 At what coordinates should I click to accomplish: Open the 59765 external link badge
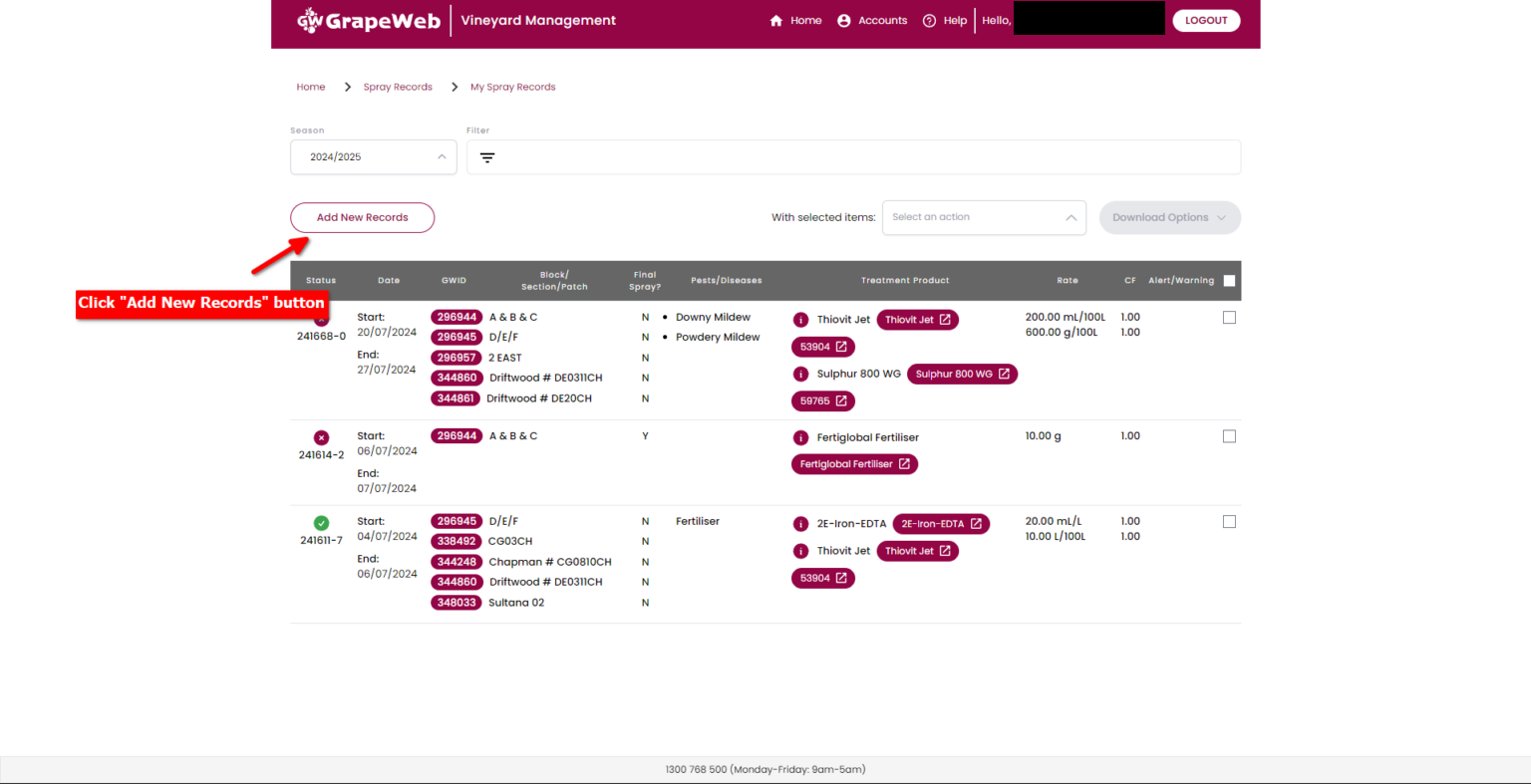(823, 400)
